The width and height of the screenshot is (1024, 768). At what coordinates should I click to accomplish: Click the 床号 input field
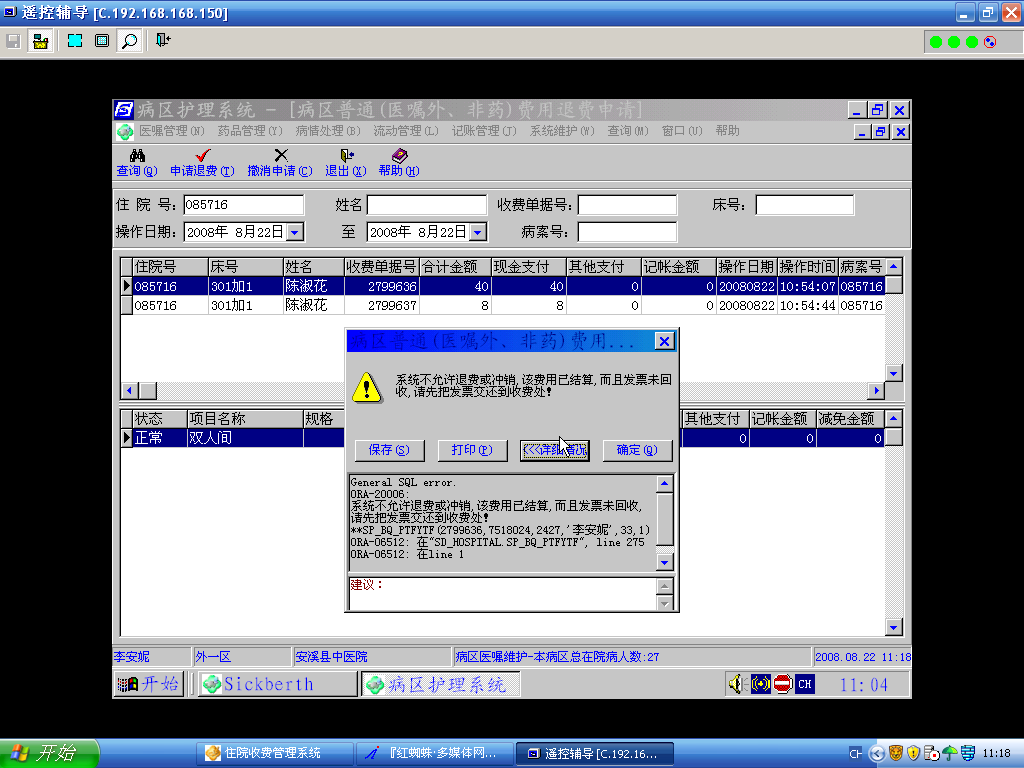point(805,204)
